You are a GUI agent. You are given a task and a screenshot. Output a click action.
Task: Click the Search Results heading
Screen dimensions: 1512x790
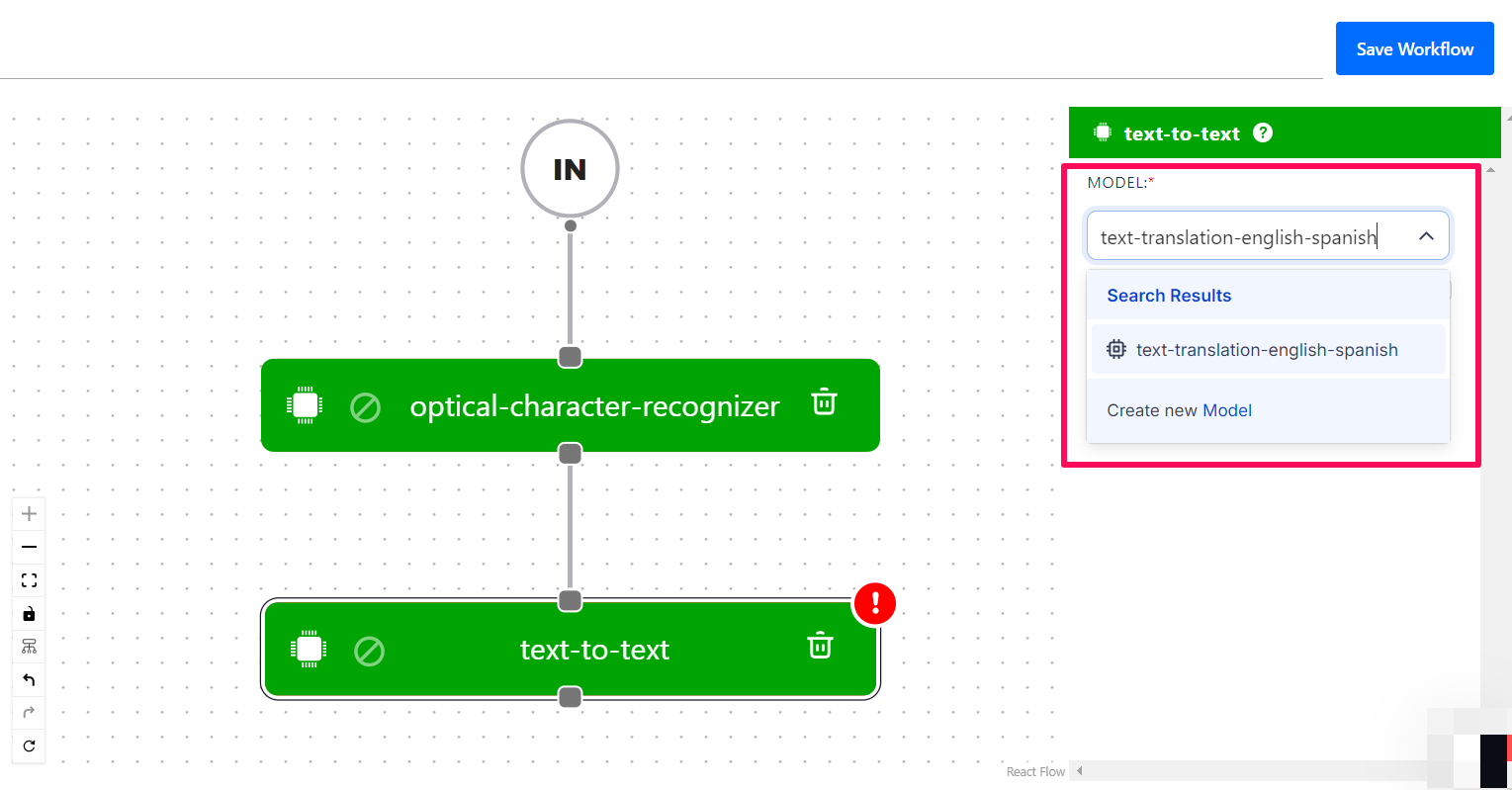(1169, 296)
